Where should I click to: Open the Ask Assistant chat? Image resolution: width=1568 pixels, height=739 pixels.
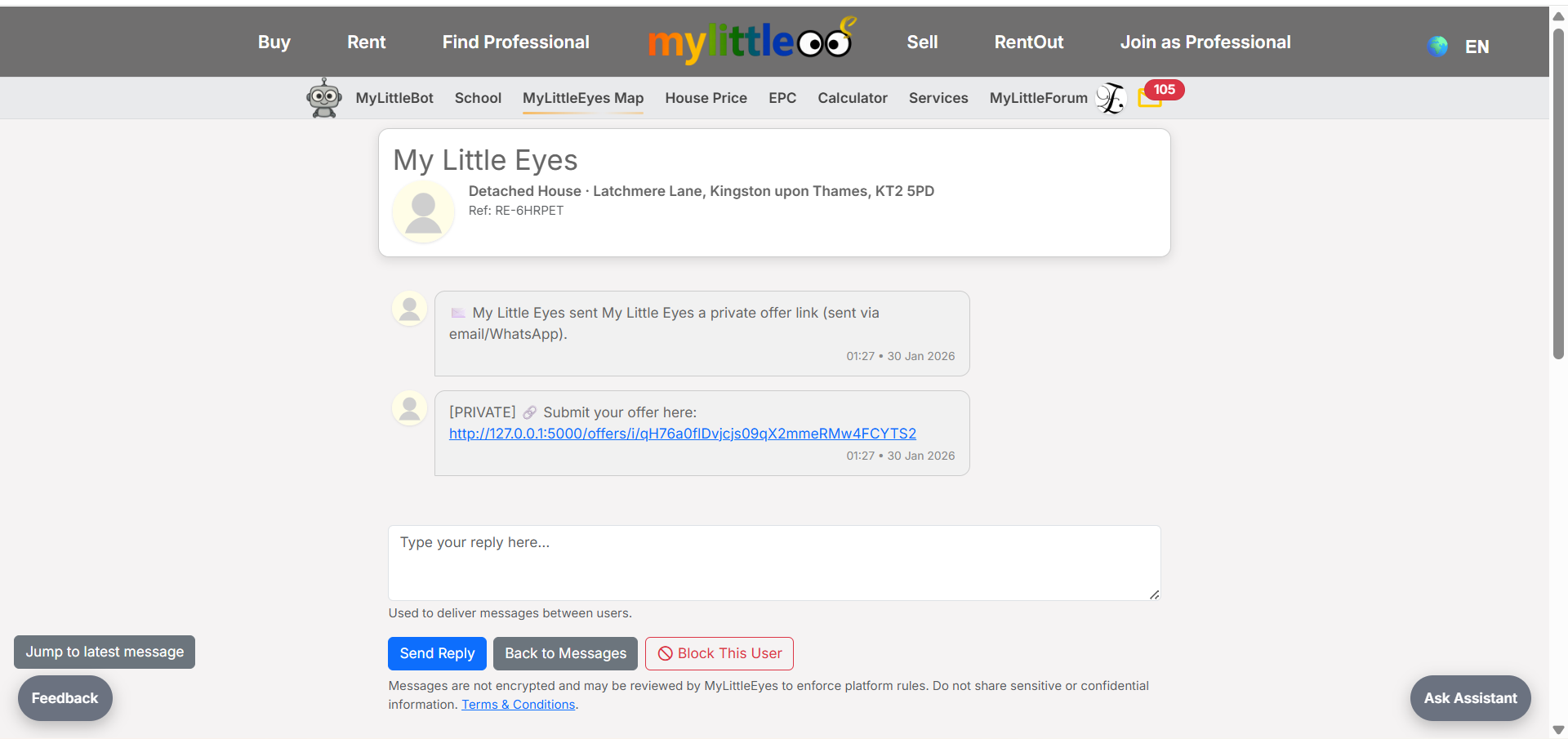click(1470, 698)
